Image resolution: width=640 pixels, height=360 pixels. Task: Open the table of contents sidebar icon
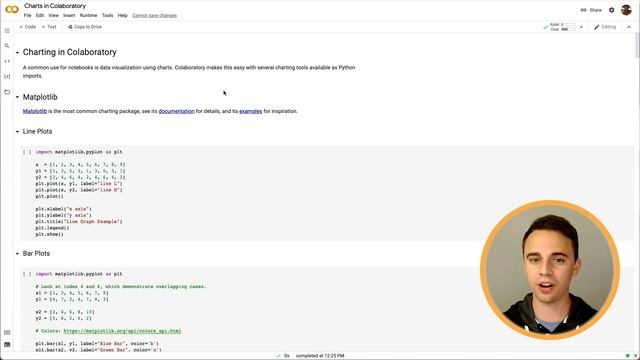pos(7,31)
